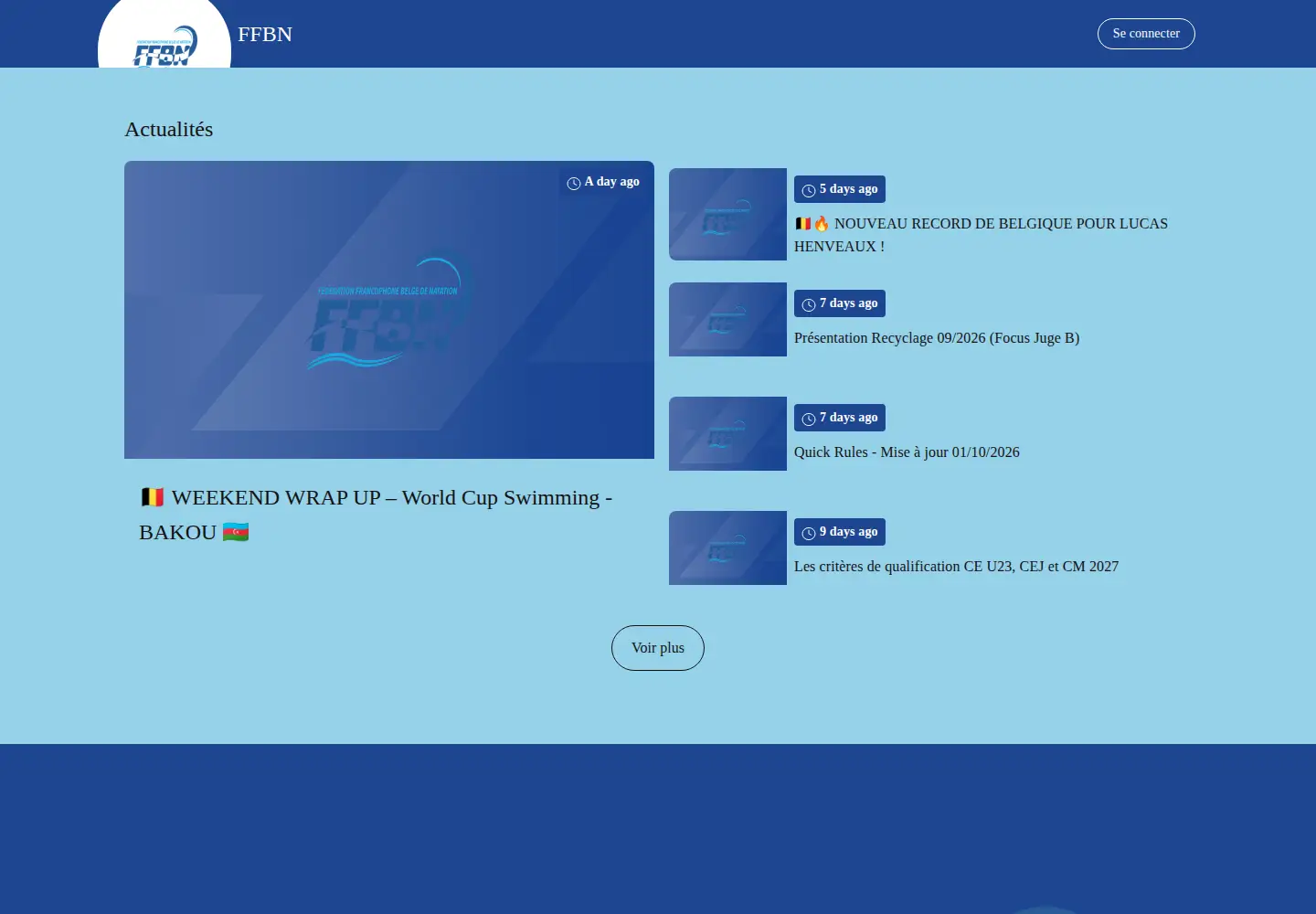Select the thumbnail for the Quick Rules article

pos(727,433)
